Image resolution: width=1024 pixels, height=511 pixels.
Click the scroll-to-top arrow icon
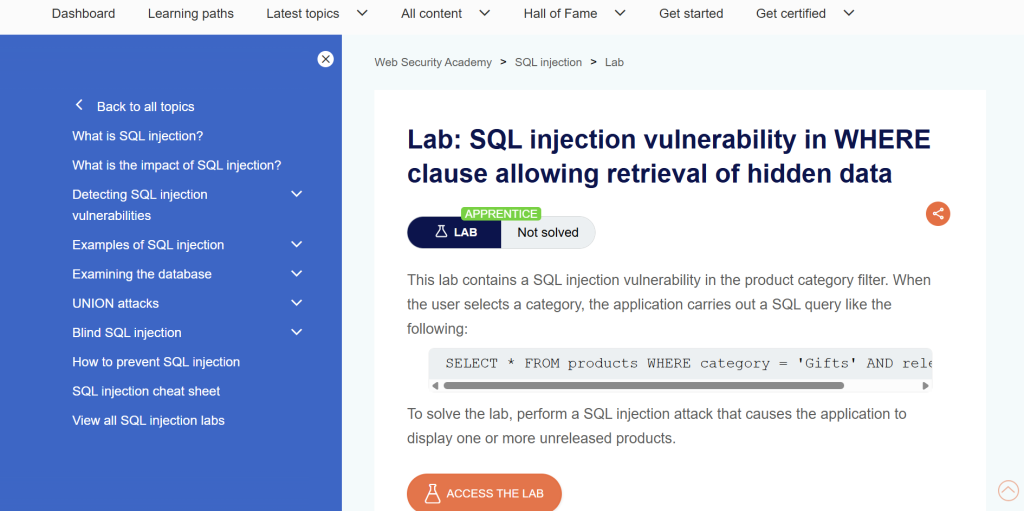[x=1008, y=490]
